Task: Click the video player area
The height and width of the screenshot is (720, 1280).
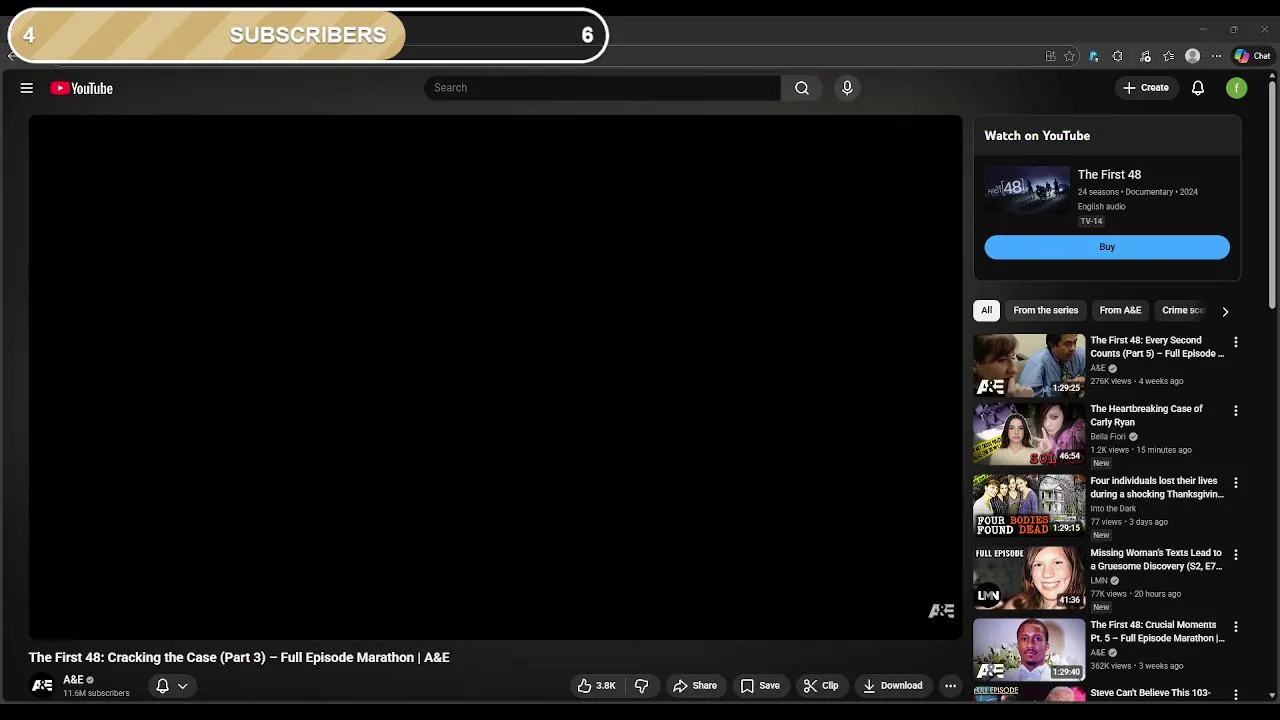Action: (495, 377)
